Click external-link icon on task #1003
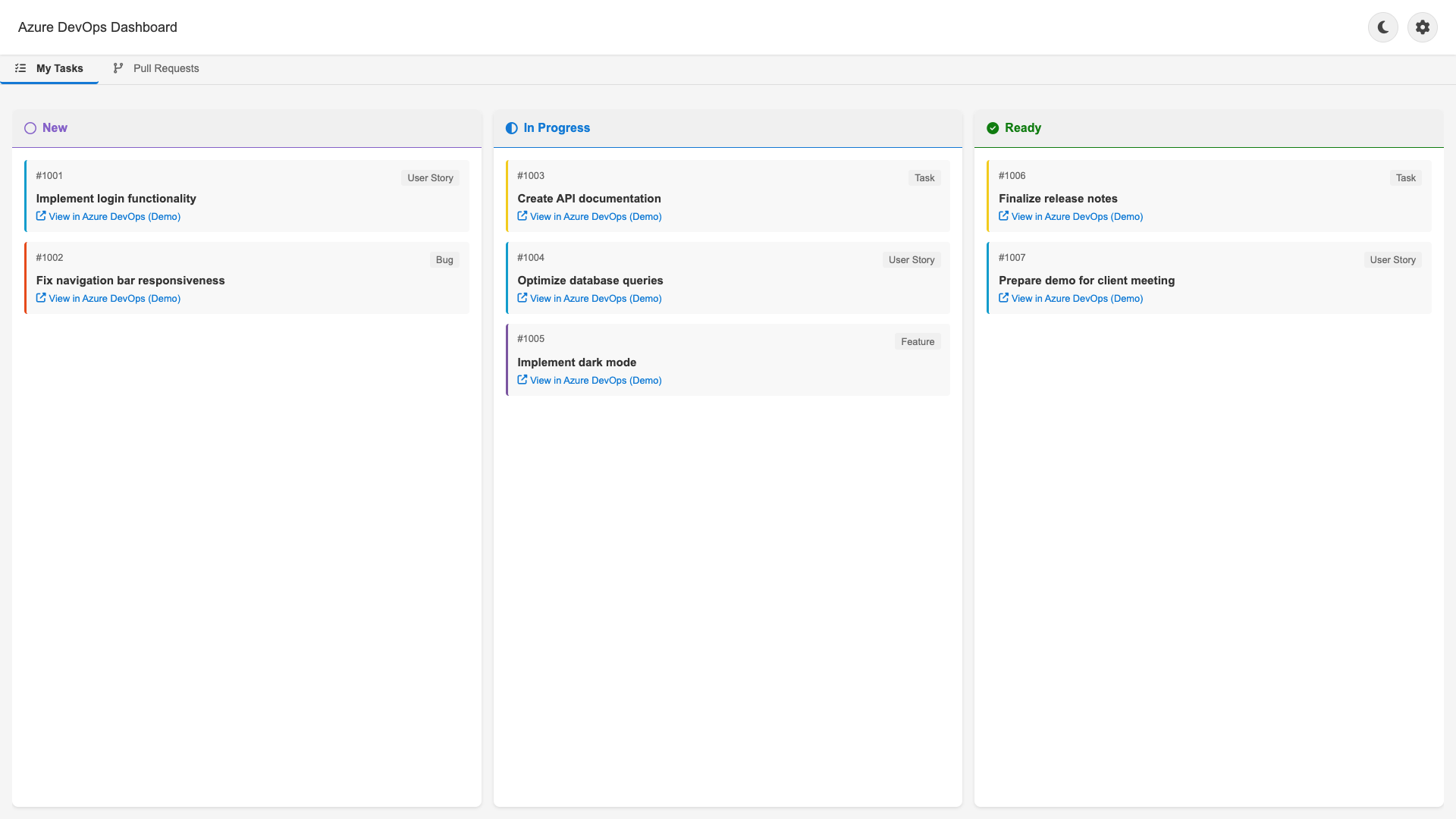Viewport: 1456px width, 819px height. click(x=522, y=216)
